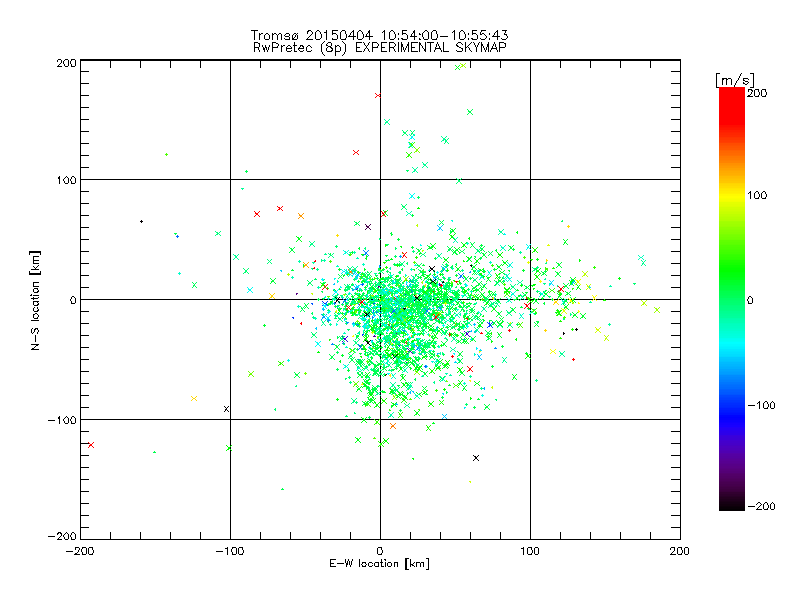Click the colorbar label '-200' at bottom

(761, 506)
